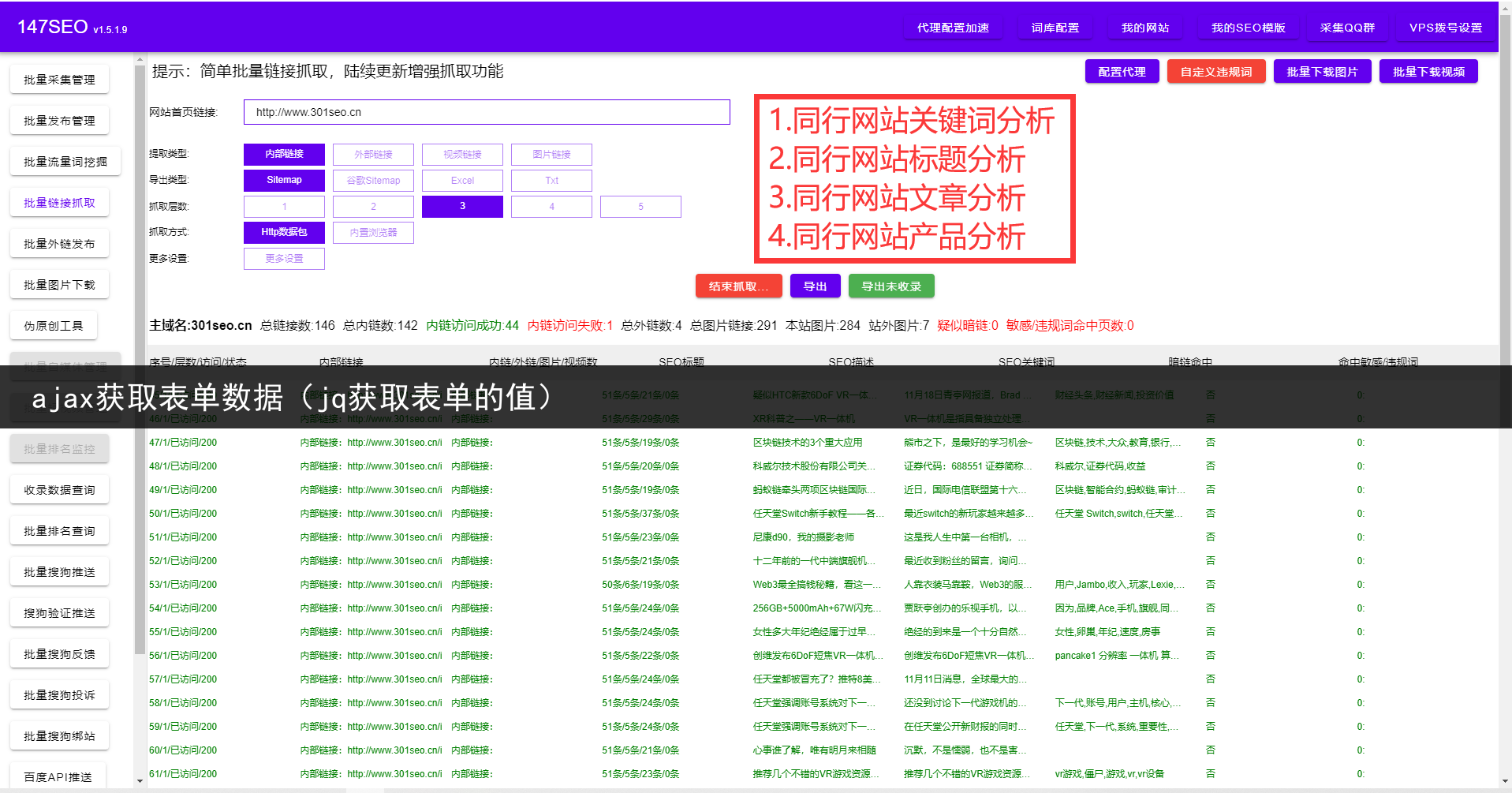The width and height of the screenshot is (1512, 793).
Task: Click 批量下载视频 in top right
Action: point(1428,71)
